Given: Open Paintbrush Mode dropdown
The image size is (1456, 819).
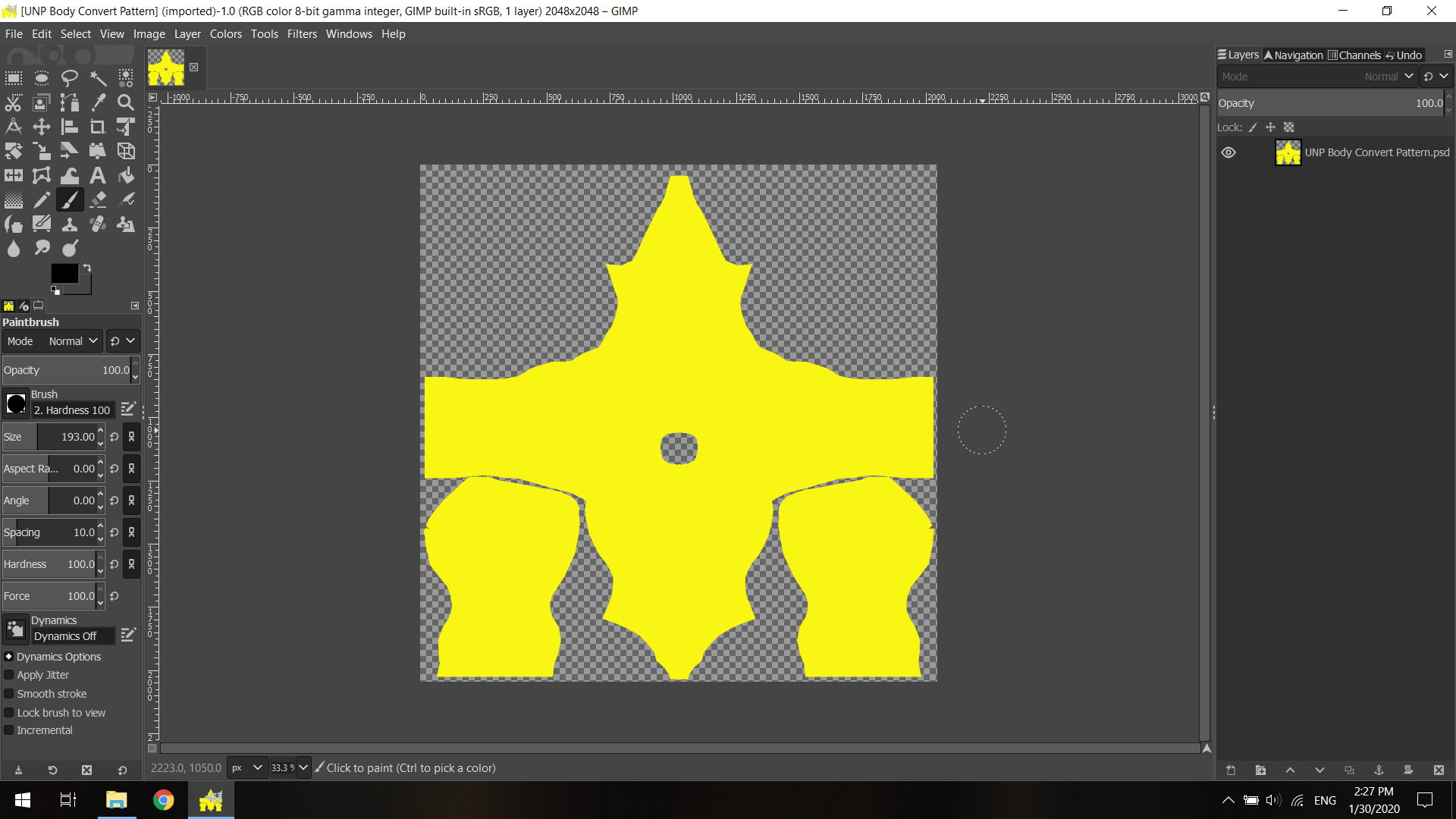Looking at the screenshot, I should coord(52,341).
